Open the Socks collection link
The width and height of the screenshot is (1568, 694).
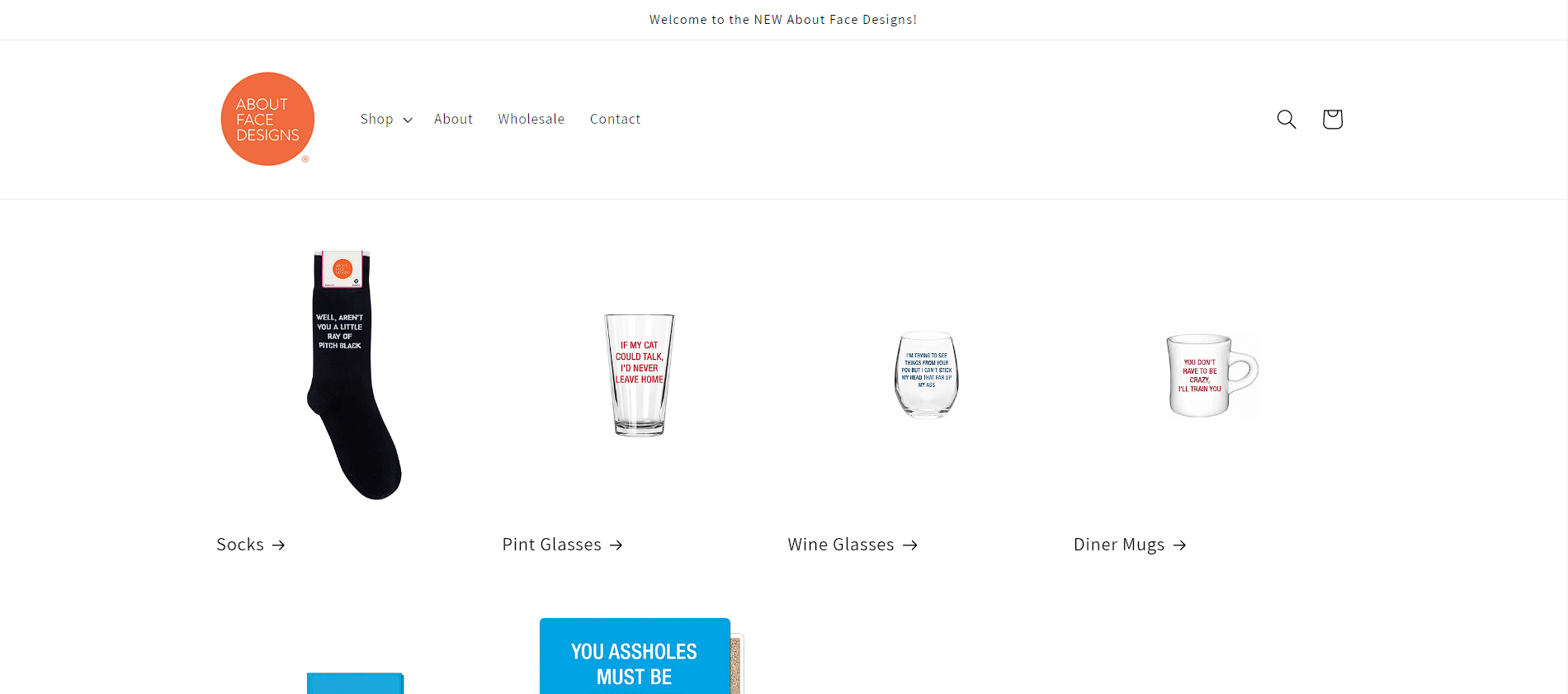point(240,545)
